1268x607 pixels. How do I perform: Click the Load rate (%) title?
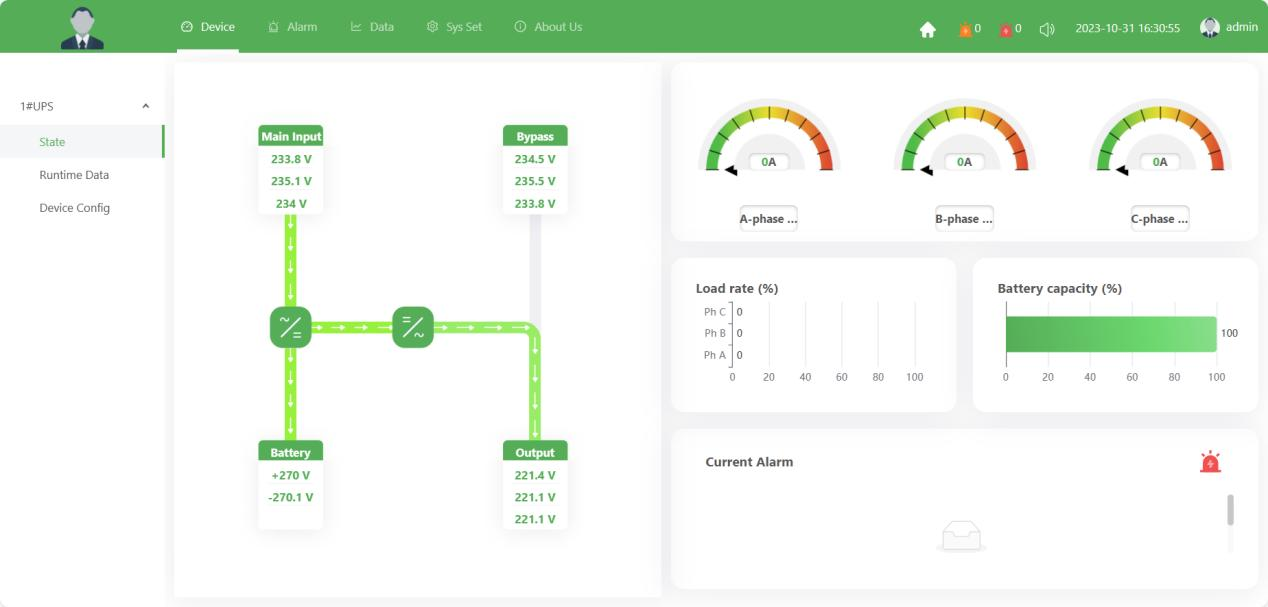point(737,288)
